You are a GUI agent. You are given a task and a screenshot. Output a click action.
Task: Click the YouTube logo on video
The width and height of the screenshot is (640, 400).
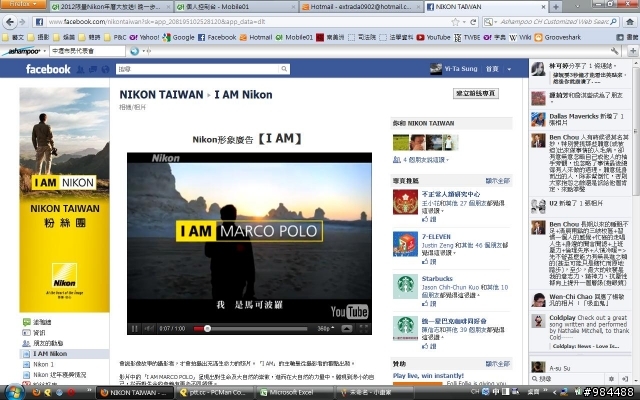[349, 312]
